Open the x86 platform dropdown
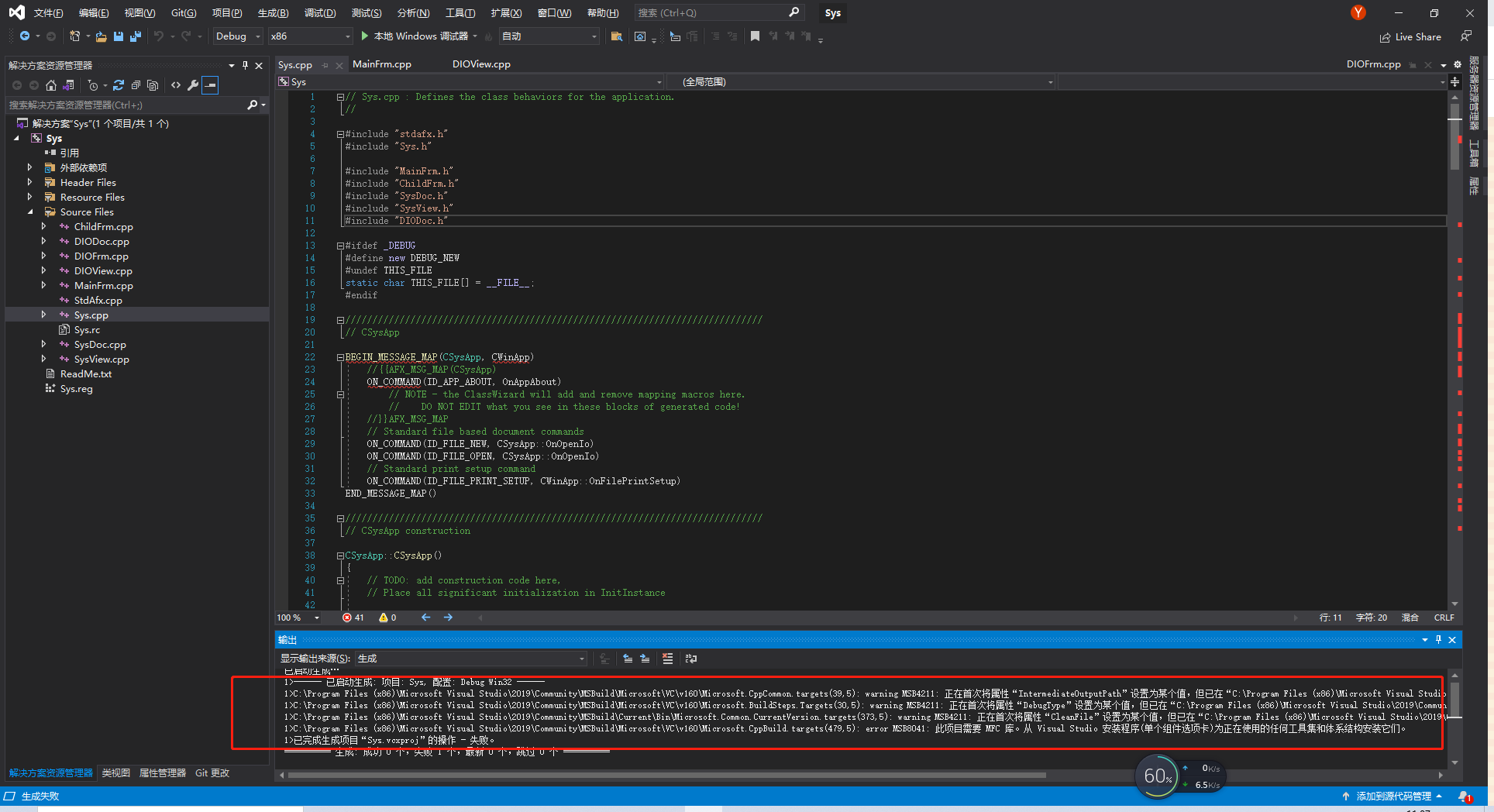This screenshot has width=1494, height=812. (310, 36)
